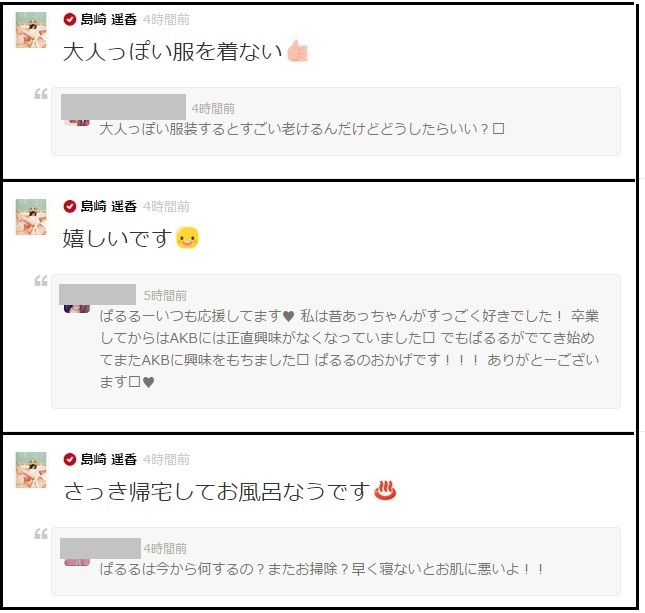Click the 4時間前 timestamp of the first post
Viewport: 645px width, 613px height.
tap(166, 19)
